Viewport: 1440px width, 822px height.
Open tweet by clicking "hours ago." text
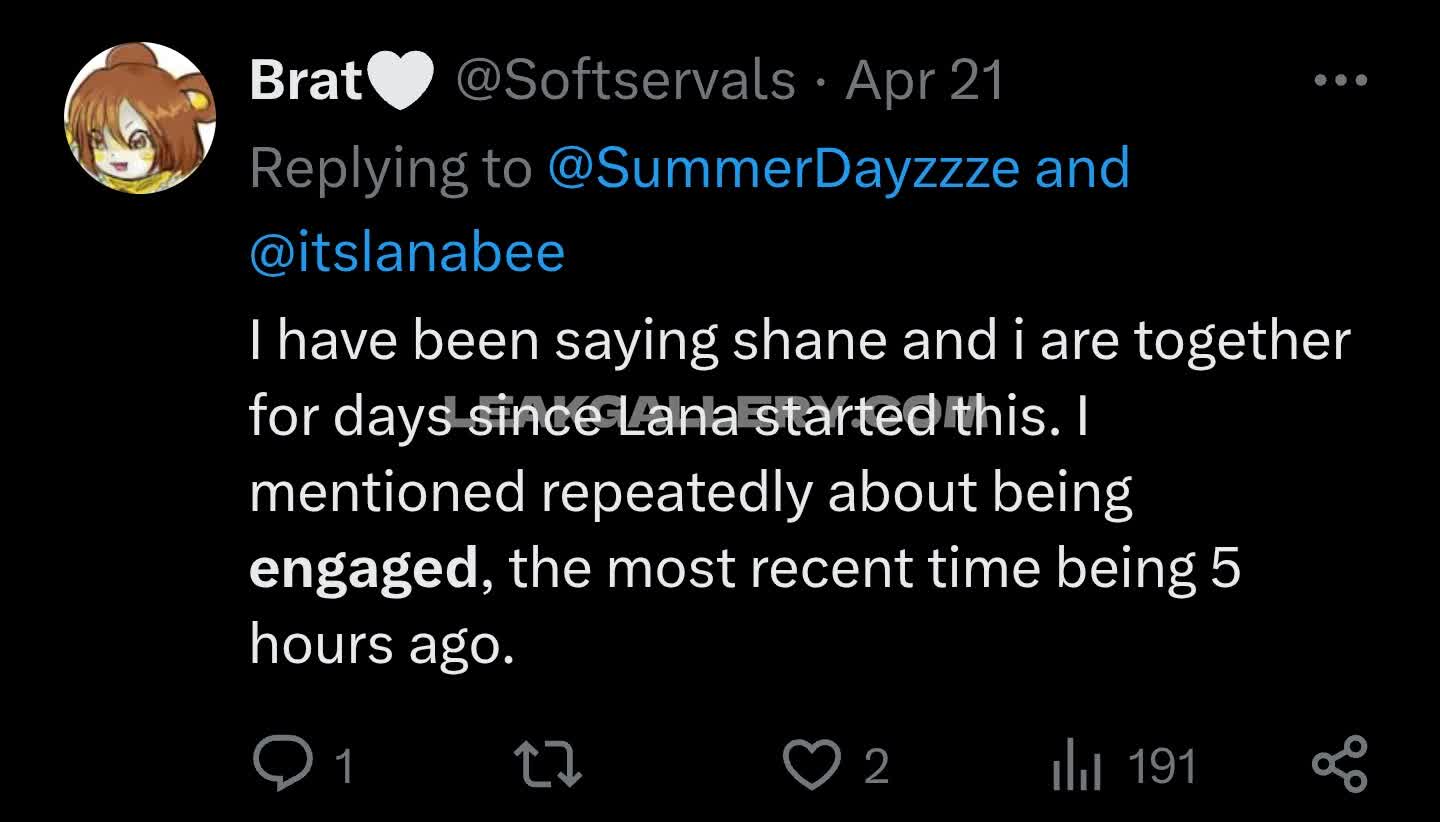point(381,644)
